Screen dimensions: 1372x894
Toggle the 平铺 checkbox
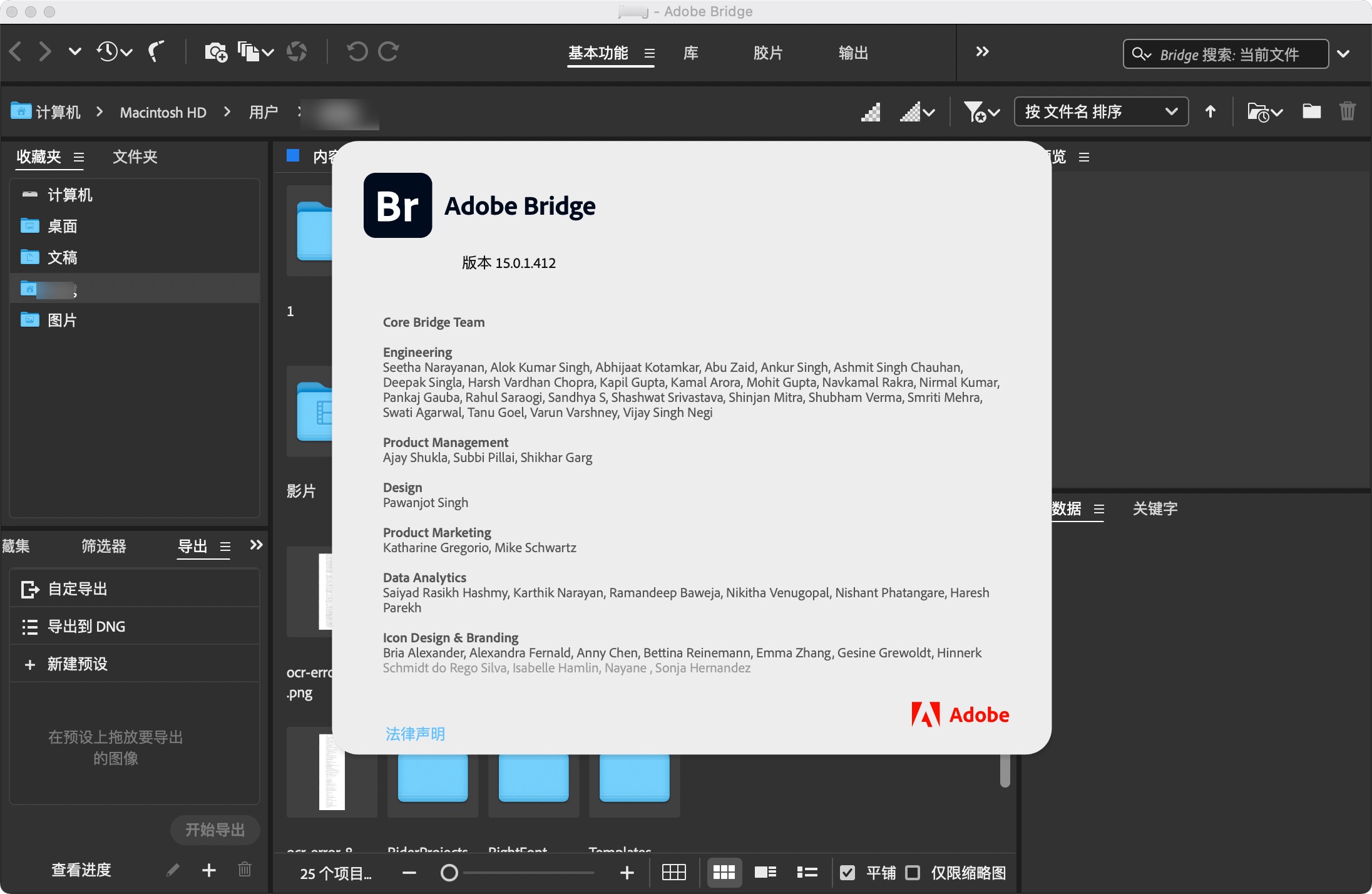coord(847,873)
